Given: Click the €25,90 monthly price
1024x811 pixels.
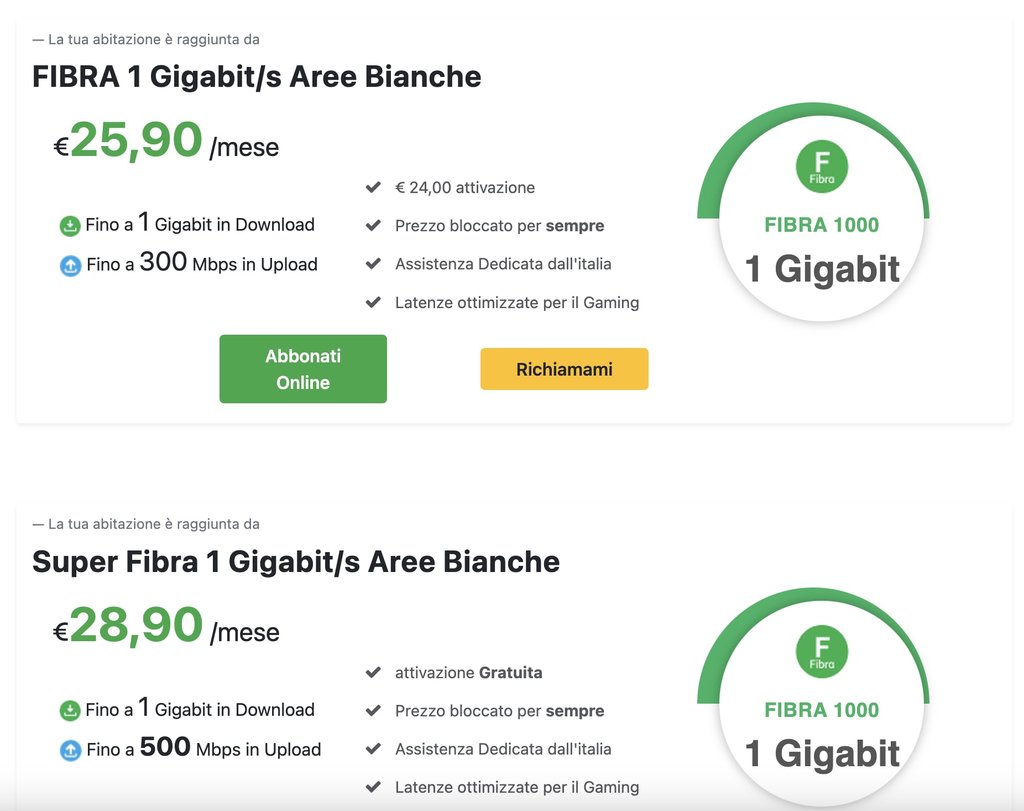Looking at the screenshot, I should [x=166, y=141].
